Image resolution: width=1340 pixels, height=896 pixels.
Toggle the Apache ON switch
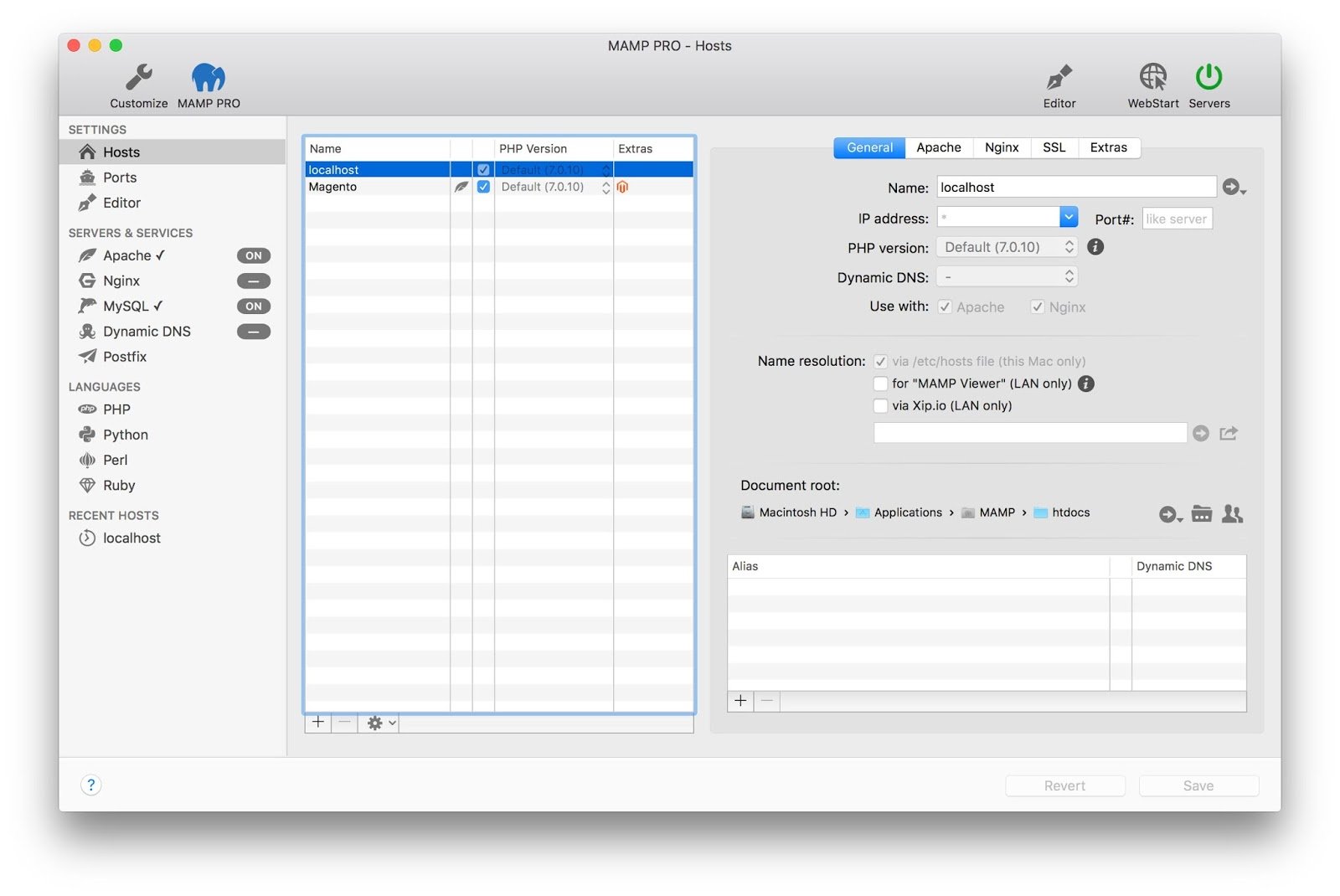pyautogui.click(x=254, y=255)
